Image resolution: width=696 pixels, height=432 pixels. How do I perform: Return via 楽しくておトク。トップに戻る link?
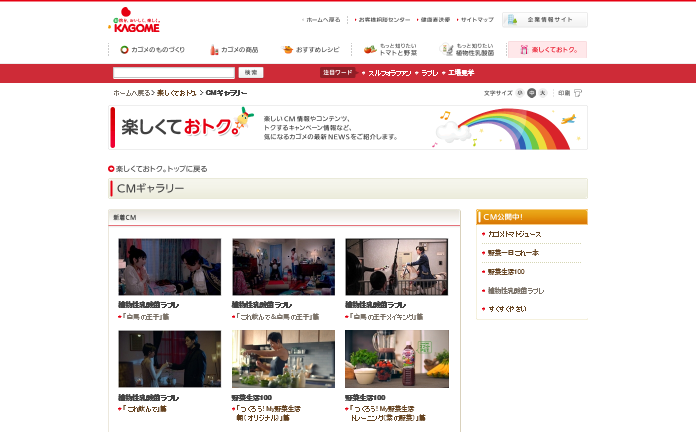[162, 169]
